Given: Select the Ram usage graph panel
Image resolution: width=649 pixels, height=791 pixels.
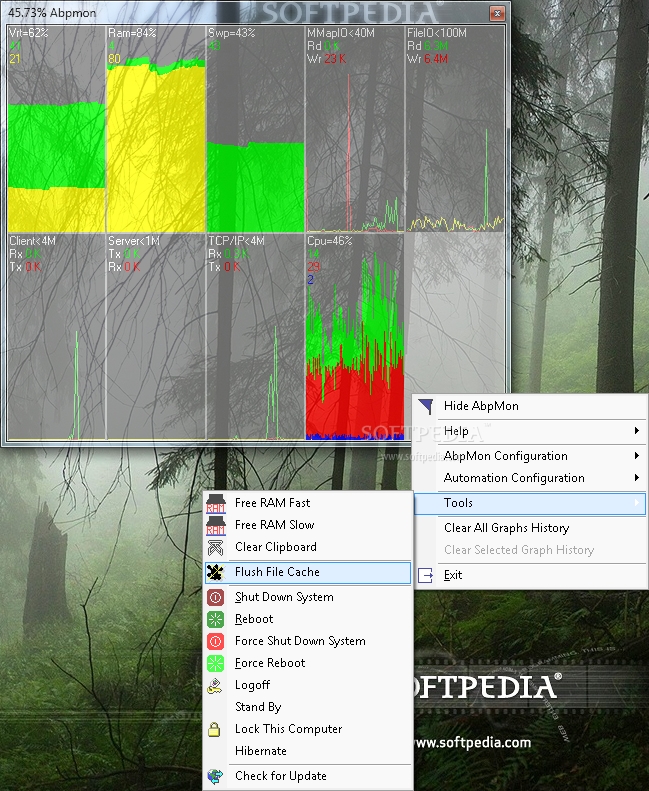Looking at the screenshot, I should (156, 129).
